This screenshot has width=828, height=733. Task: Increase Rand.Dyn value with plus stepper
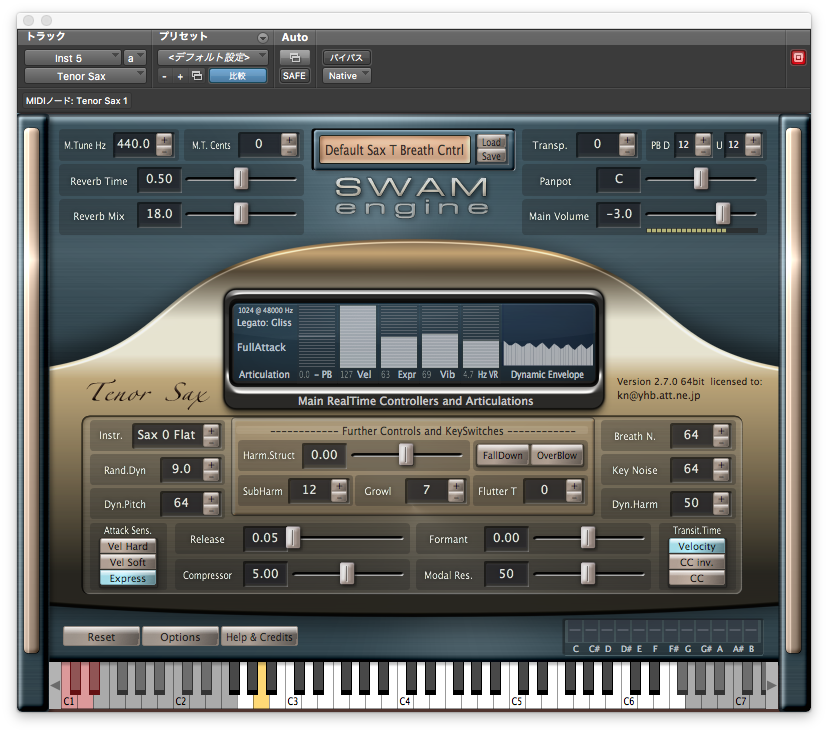click(211, 464)
